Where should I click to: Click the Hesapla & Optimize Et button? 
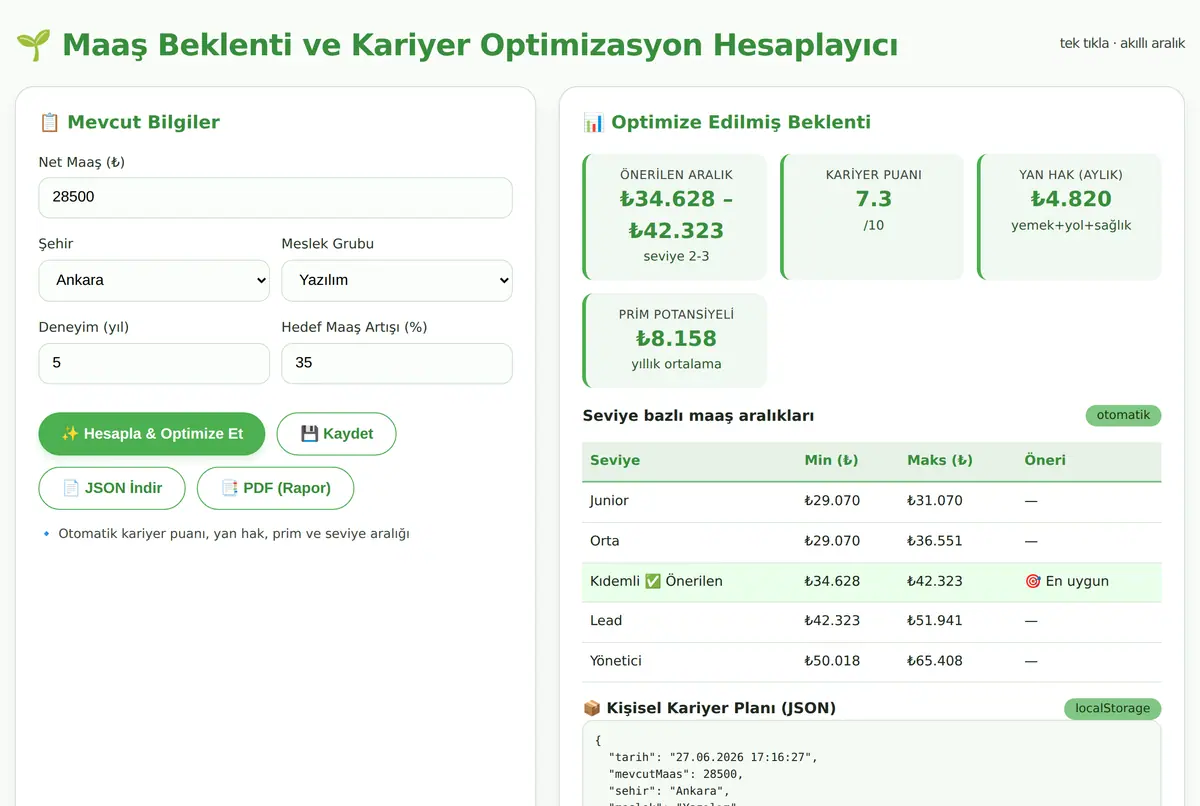tap(152, 434)
